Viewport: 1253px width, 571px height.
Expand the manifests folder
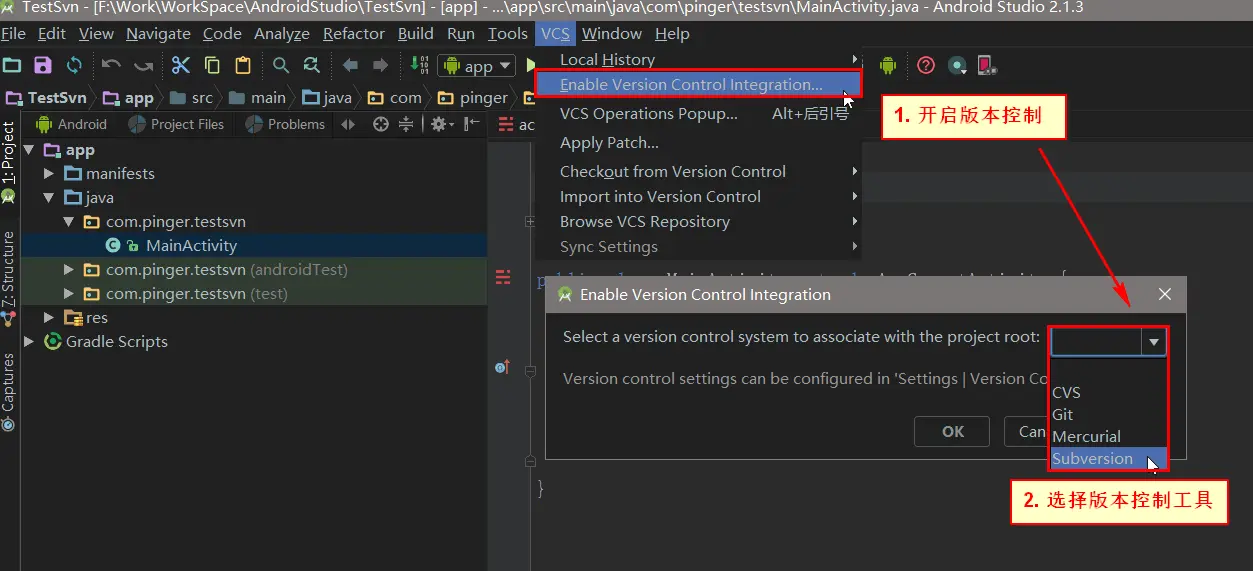pyautogui.click(x=49, y=174)
